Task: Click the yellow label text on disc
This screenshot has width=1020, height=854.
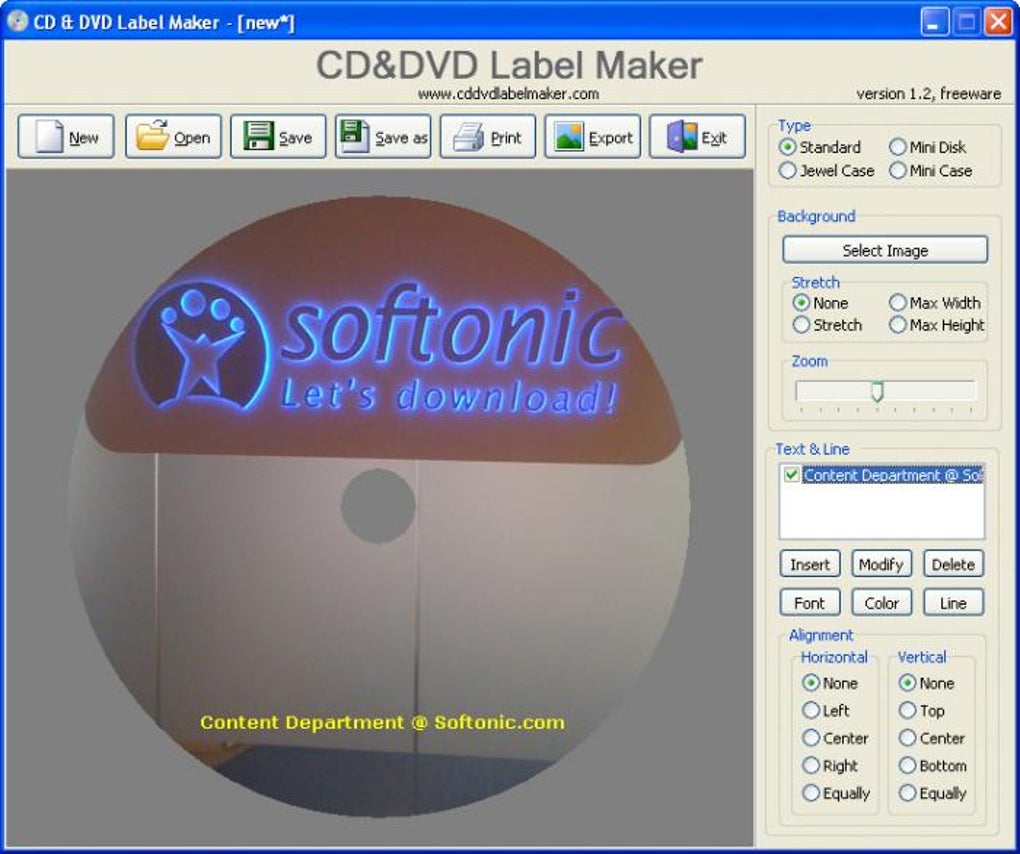Action: (382, 722)
